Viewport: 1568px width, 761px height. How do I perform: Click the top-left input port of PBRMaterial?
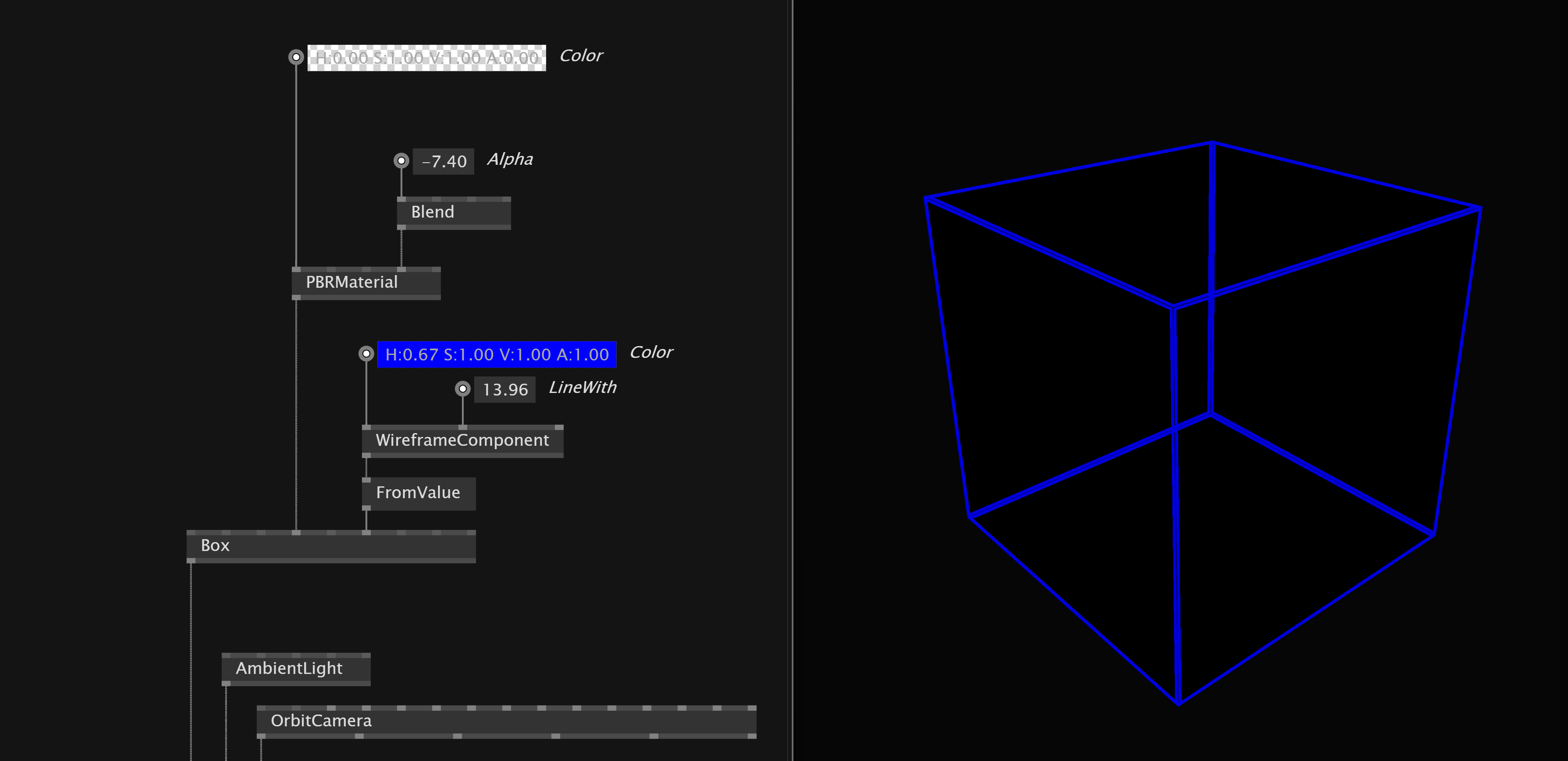tap(296, 269)
